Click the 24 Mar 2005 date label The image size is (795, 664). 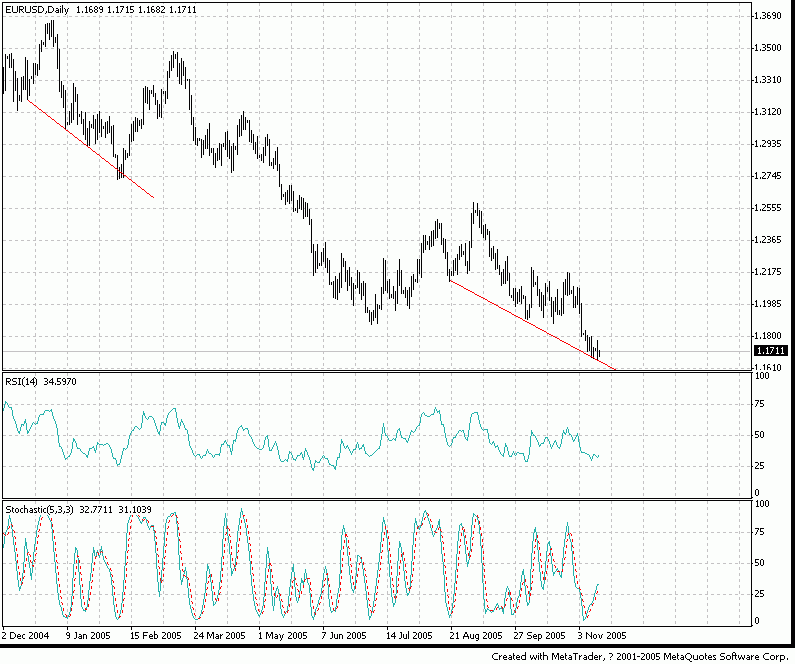click(x=220, y=636)
